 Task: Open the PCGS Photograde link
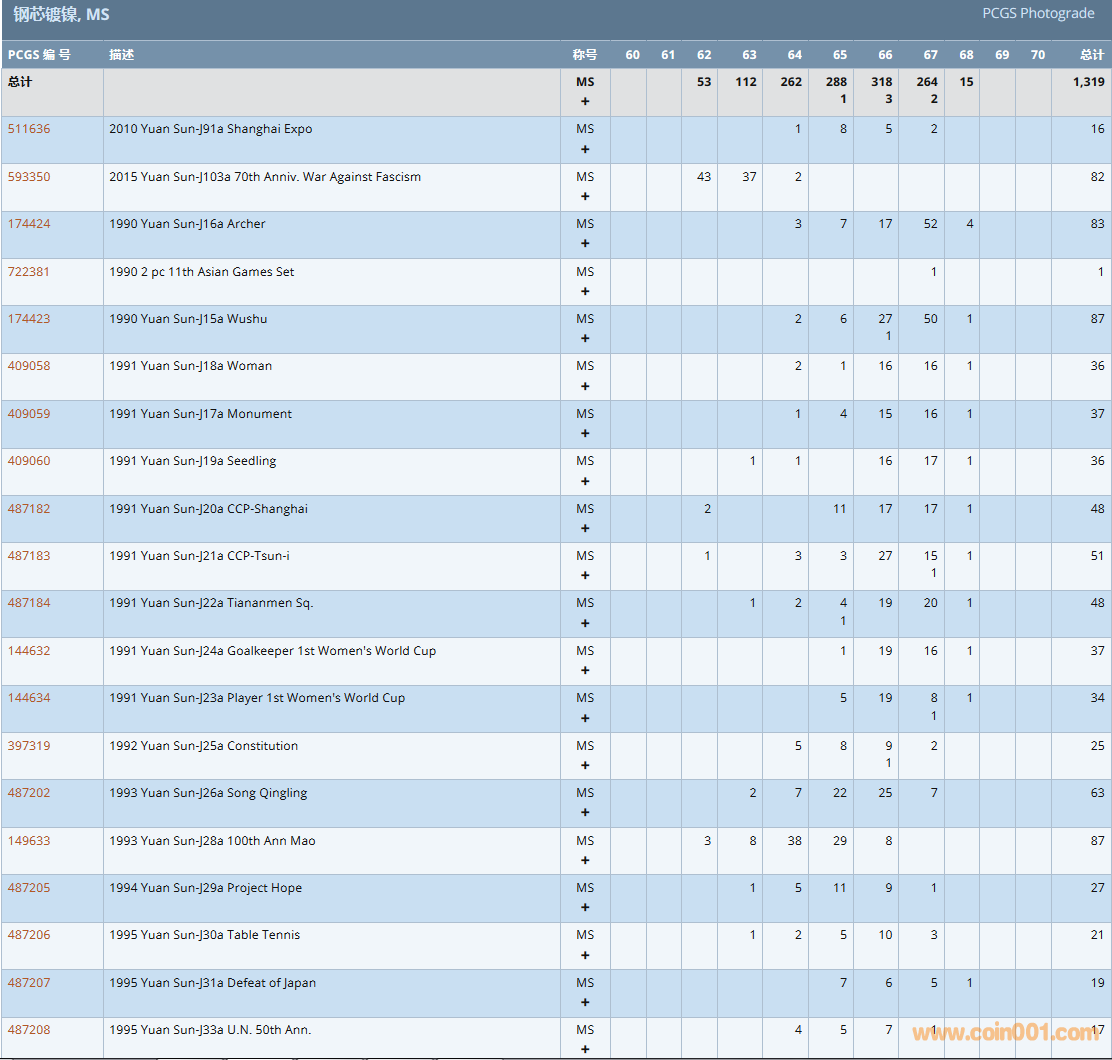click(1038, 14)
